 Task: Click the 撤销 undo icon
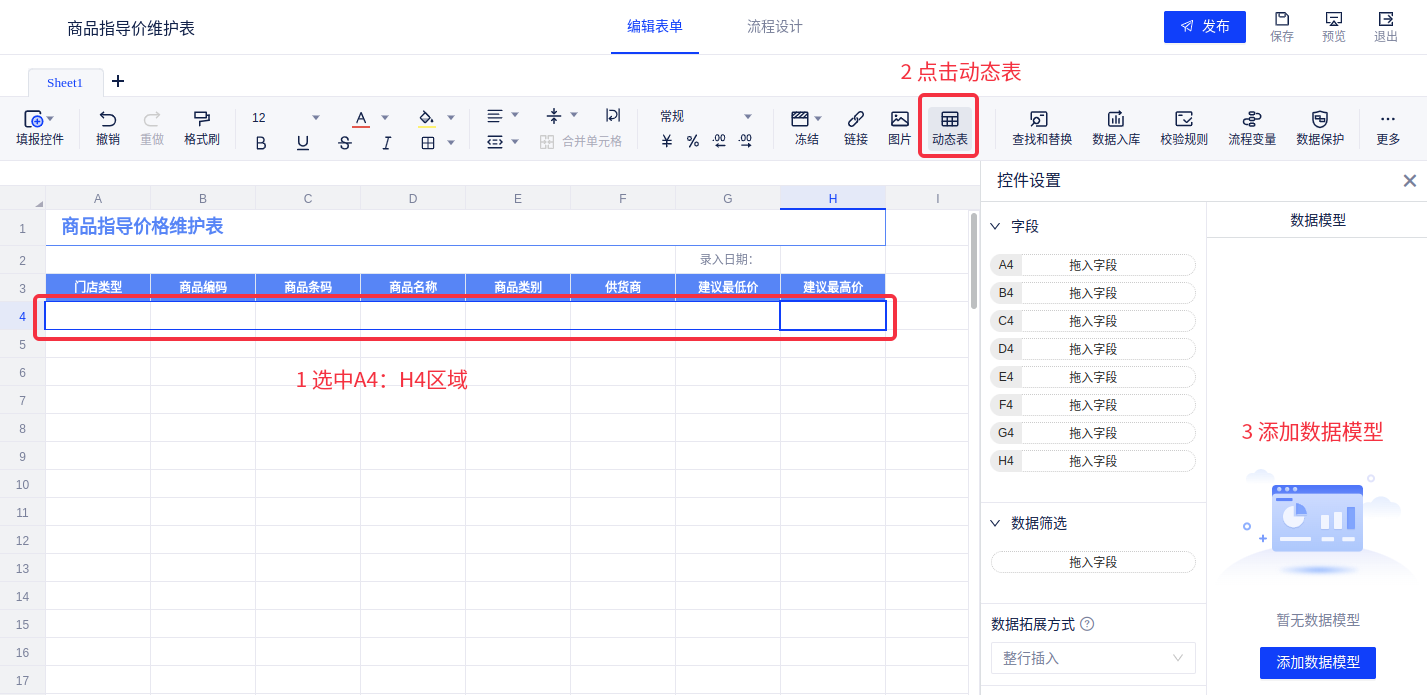[107, 128]
